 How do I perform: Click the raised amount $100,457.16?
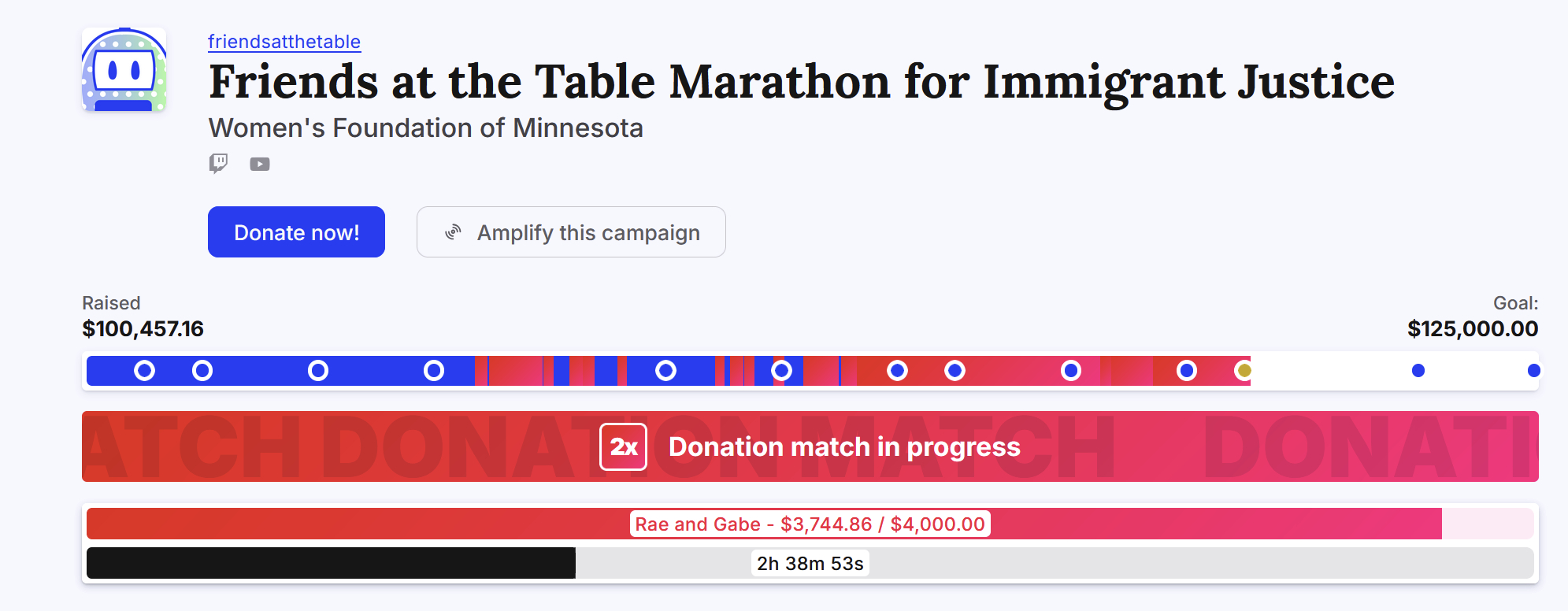(x=143, y=329)
